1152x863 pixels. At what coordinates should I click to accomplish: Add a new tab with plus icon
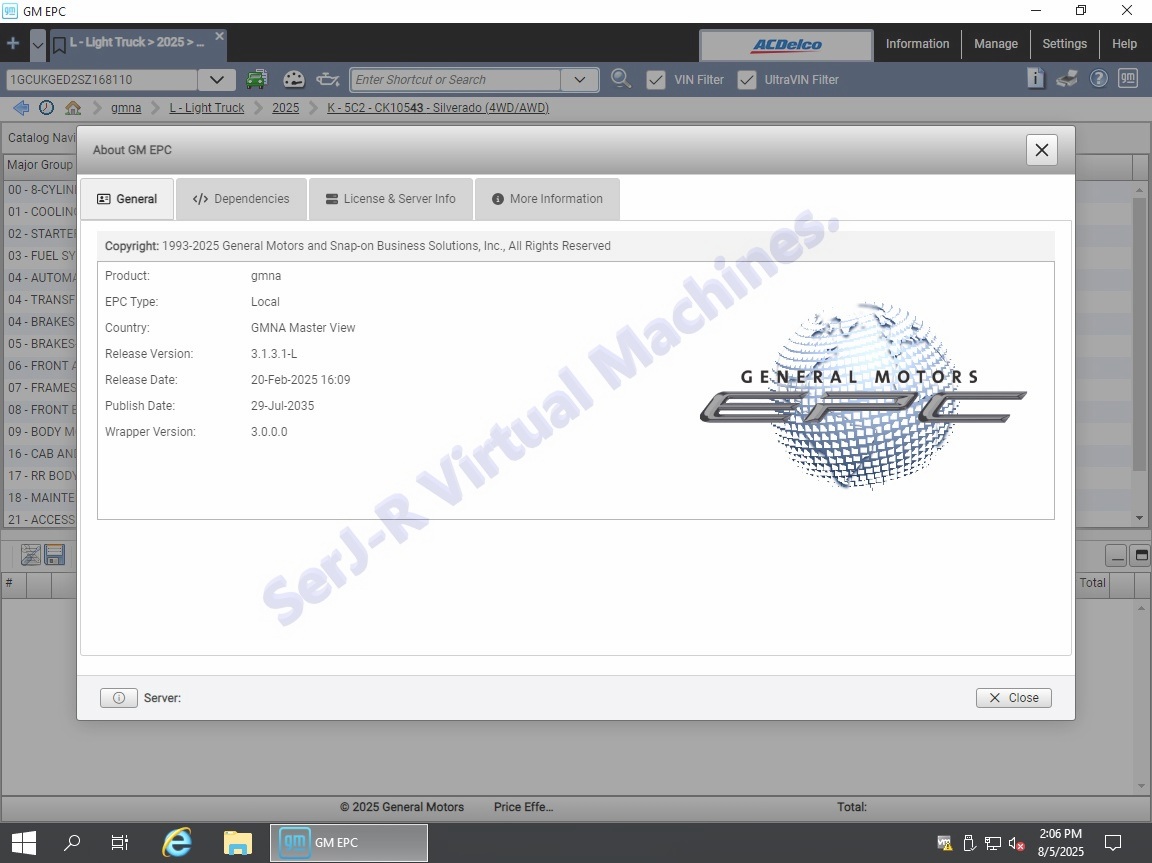point(13,43)
